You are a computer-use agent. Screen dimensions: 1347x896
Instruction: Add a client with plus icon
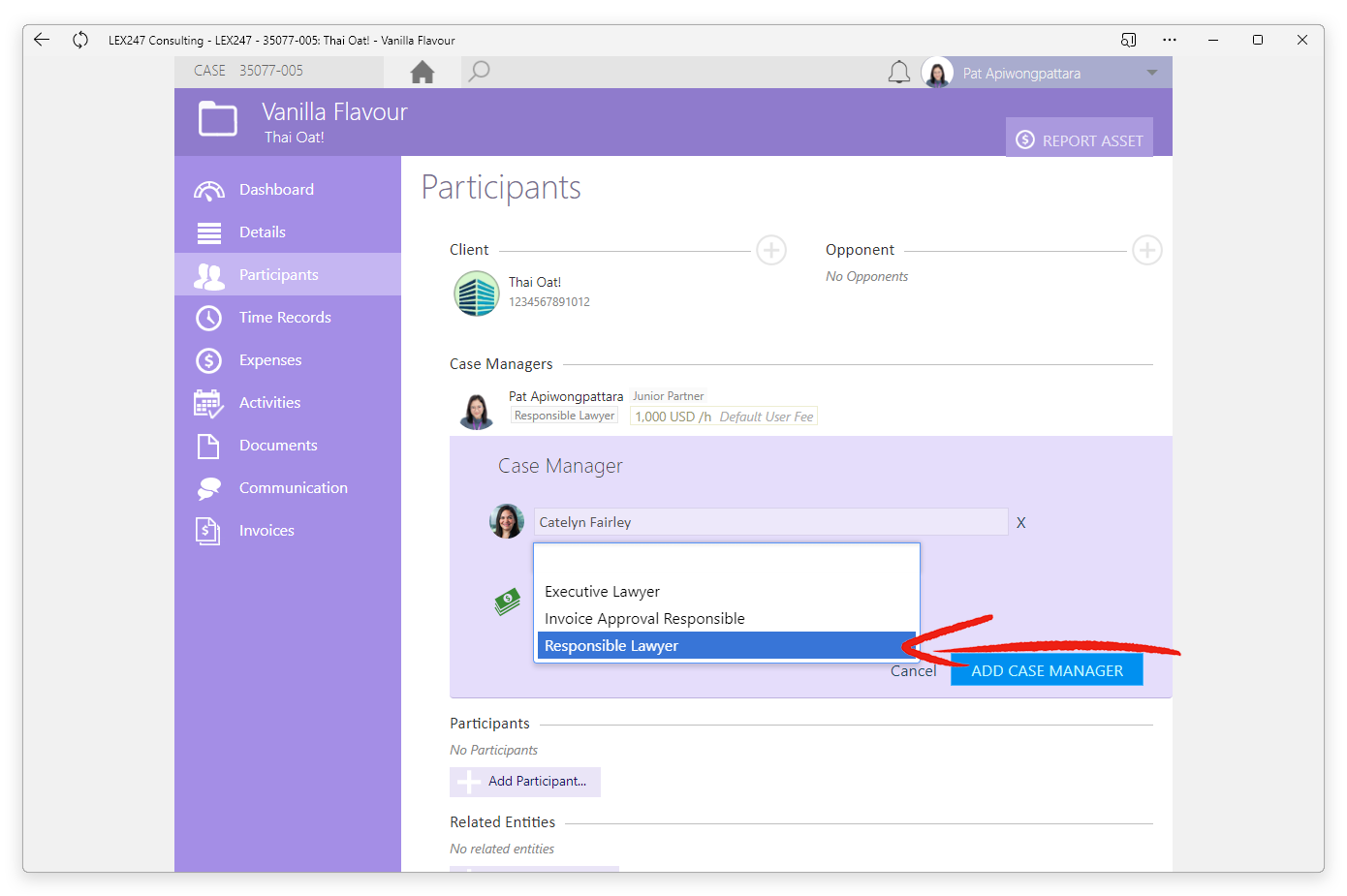pyautogui.click(x=771, y=250)
